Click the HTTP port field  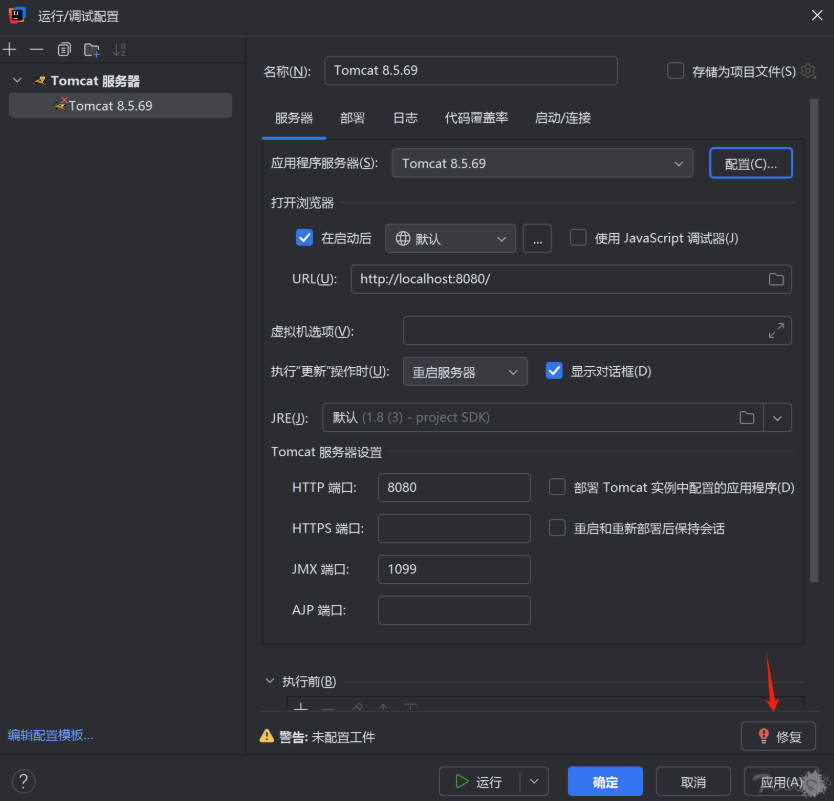(454, 487)
